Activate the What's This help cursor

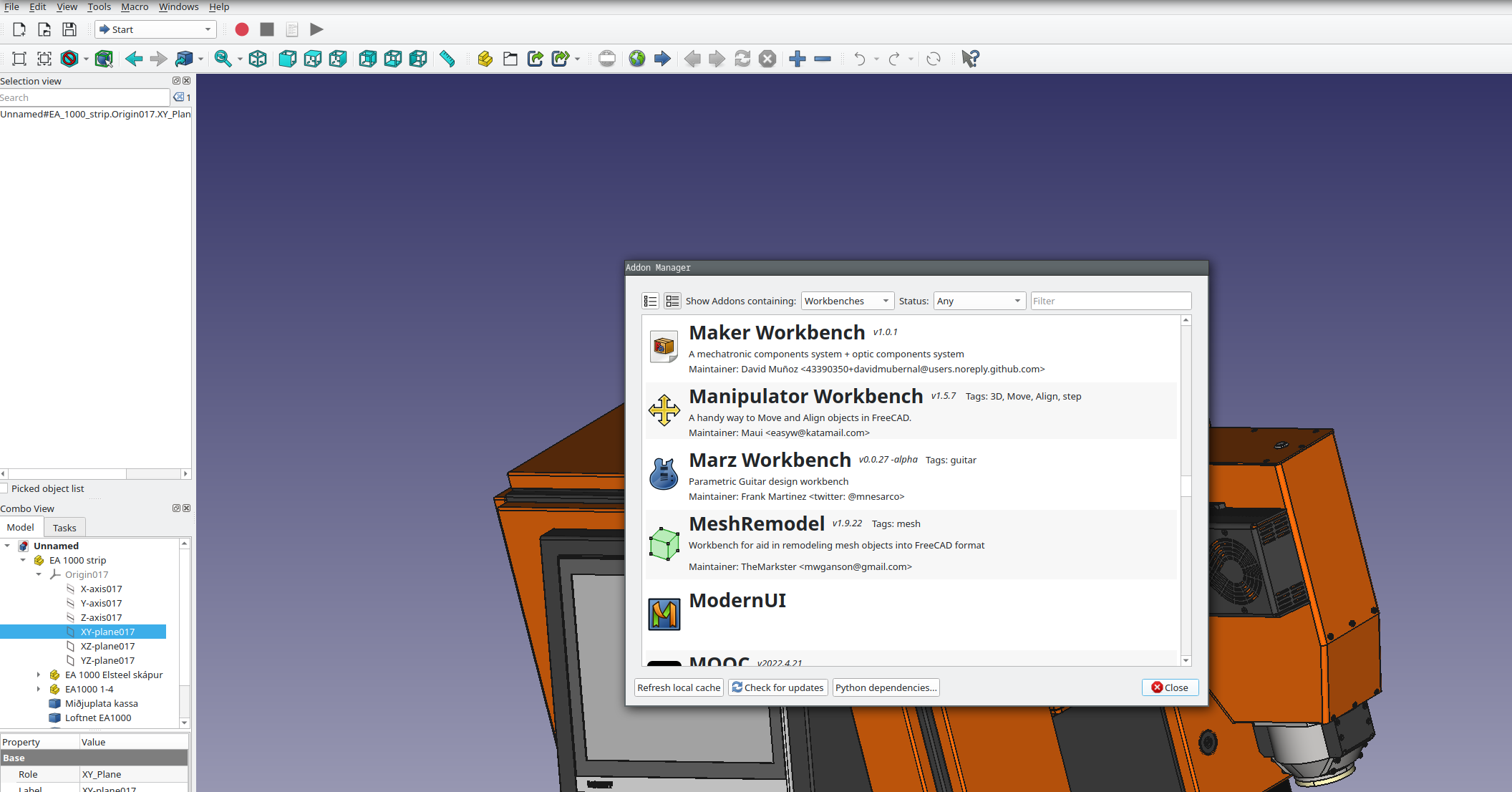click(x=970, y=59)
